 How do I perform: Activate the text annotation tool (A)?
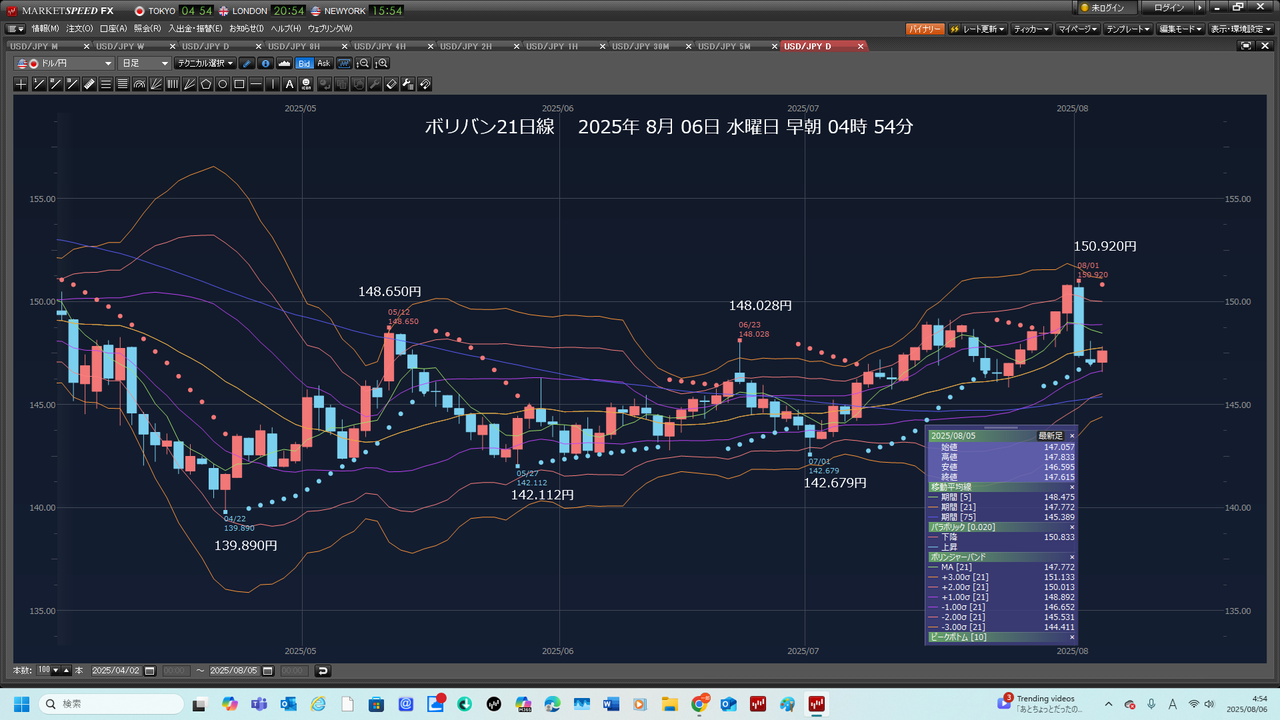[289, 84]
